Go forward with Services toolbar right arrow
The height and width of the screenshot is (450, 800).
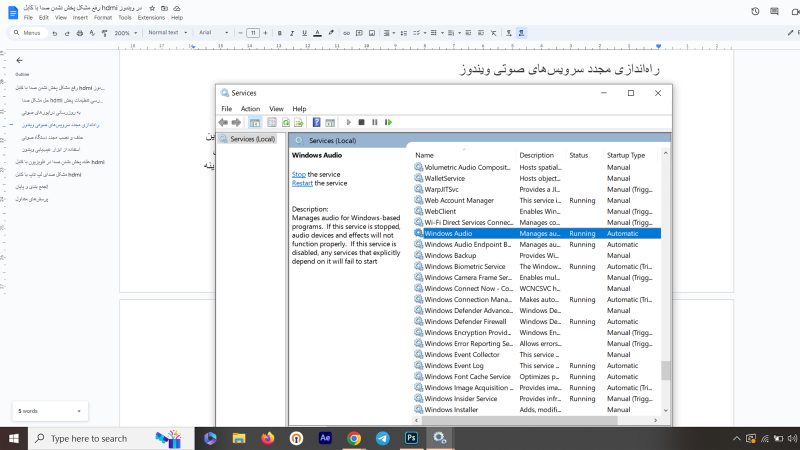(236, 122)
